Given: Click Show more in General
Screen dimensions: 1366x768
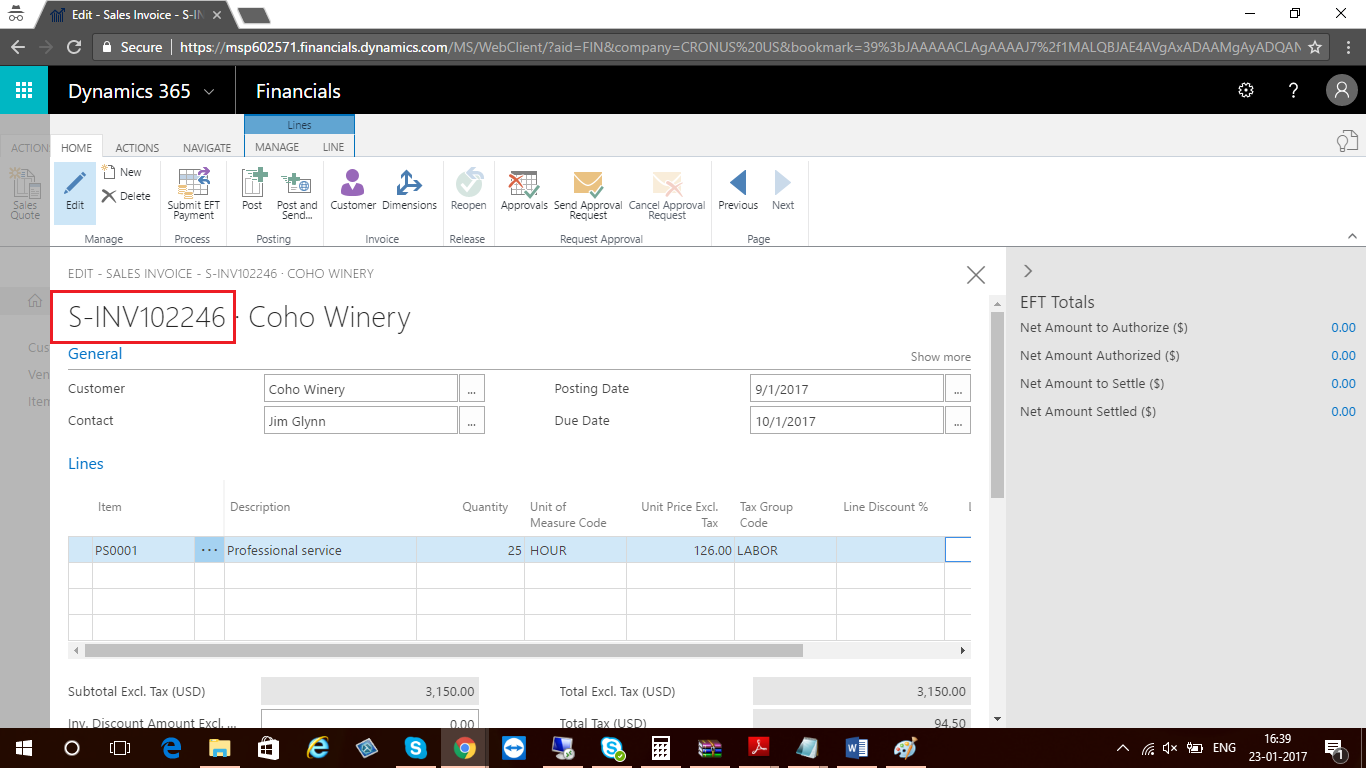Looking at the screenshot, I should (x=940, y=357).
